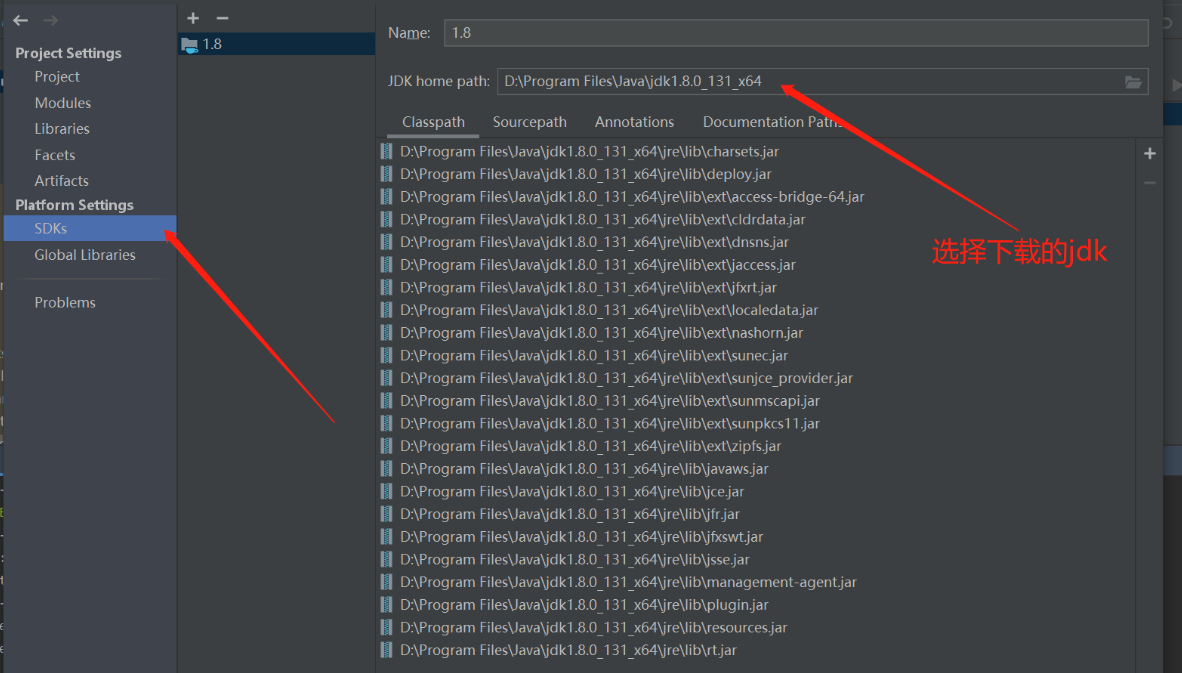Select the javaws.jar entry
1182x673 pixels.
click(x=584, y=469)
